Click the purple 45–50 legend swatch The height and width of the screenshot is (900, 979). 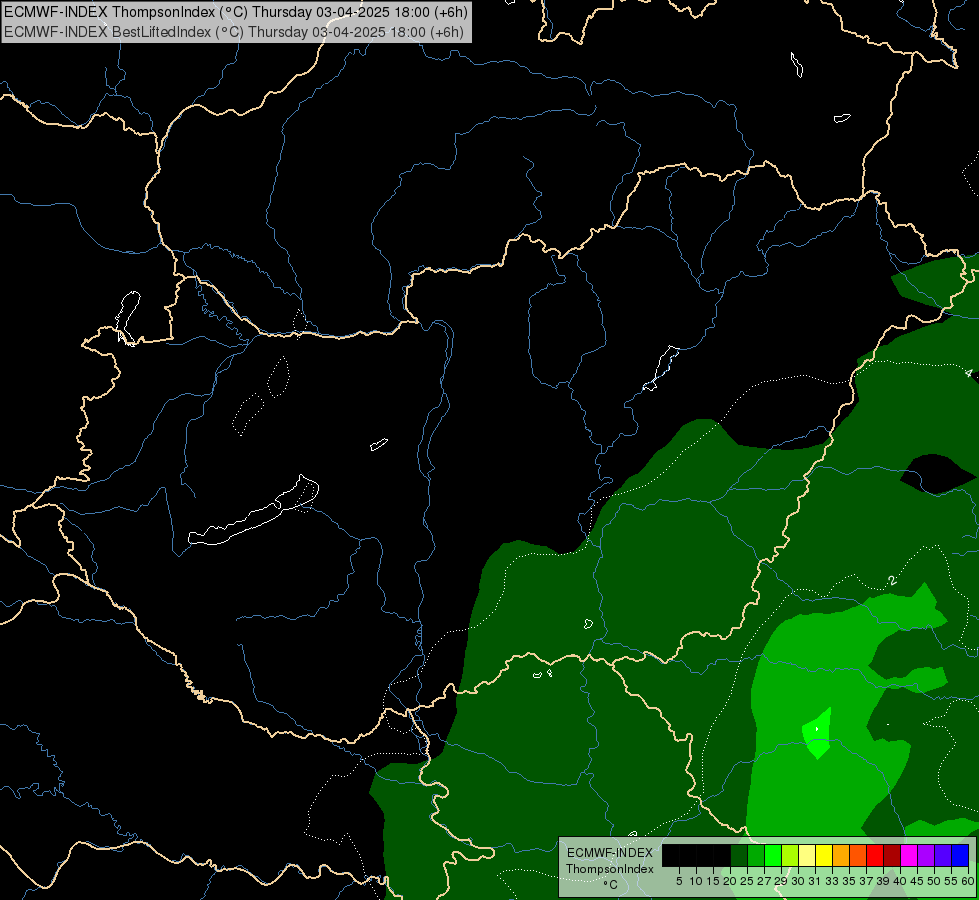coord(926,855)
